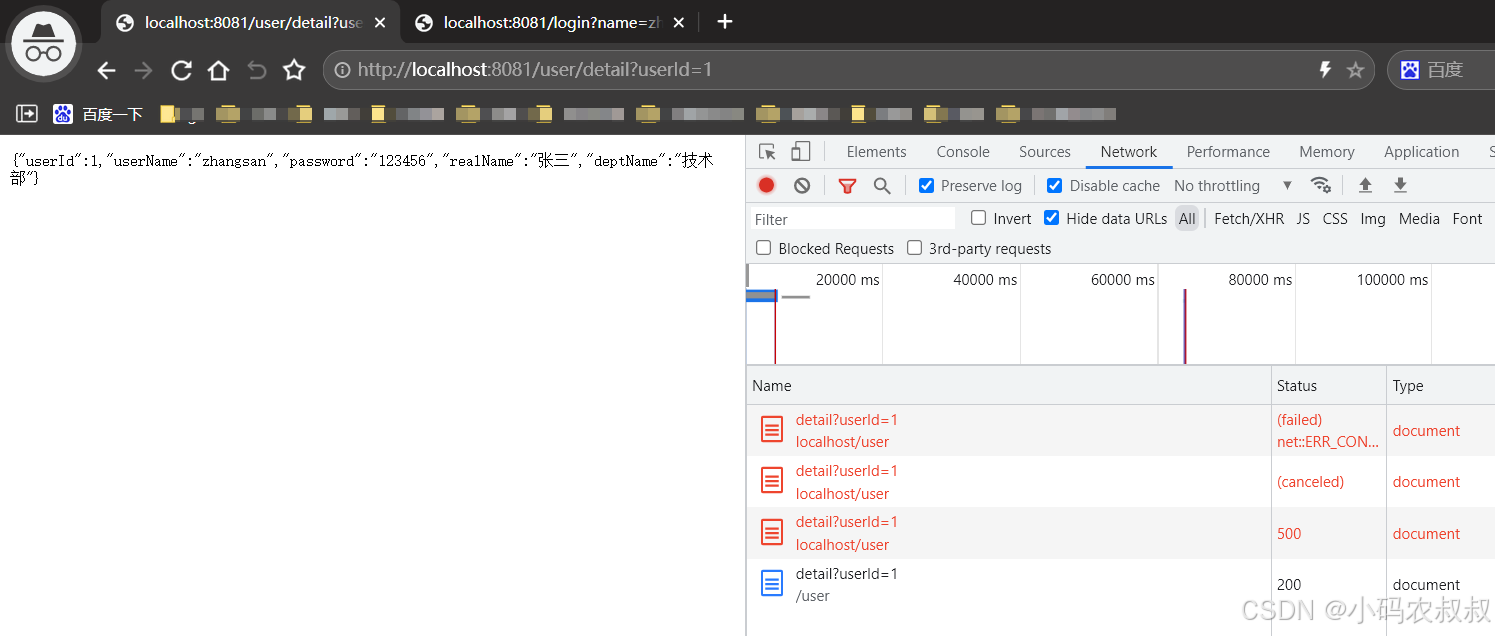
Task: Filter requests by Fetch/XHR
Action: pos(1248,218)
